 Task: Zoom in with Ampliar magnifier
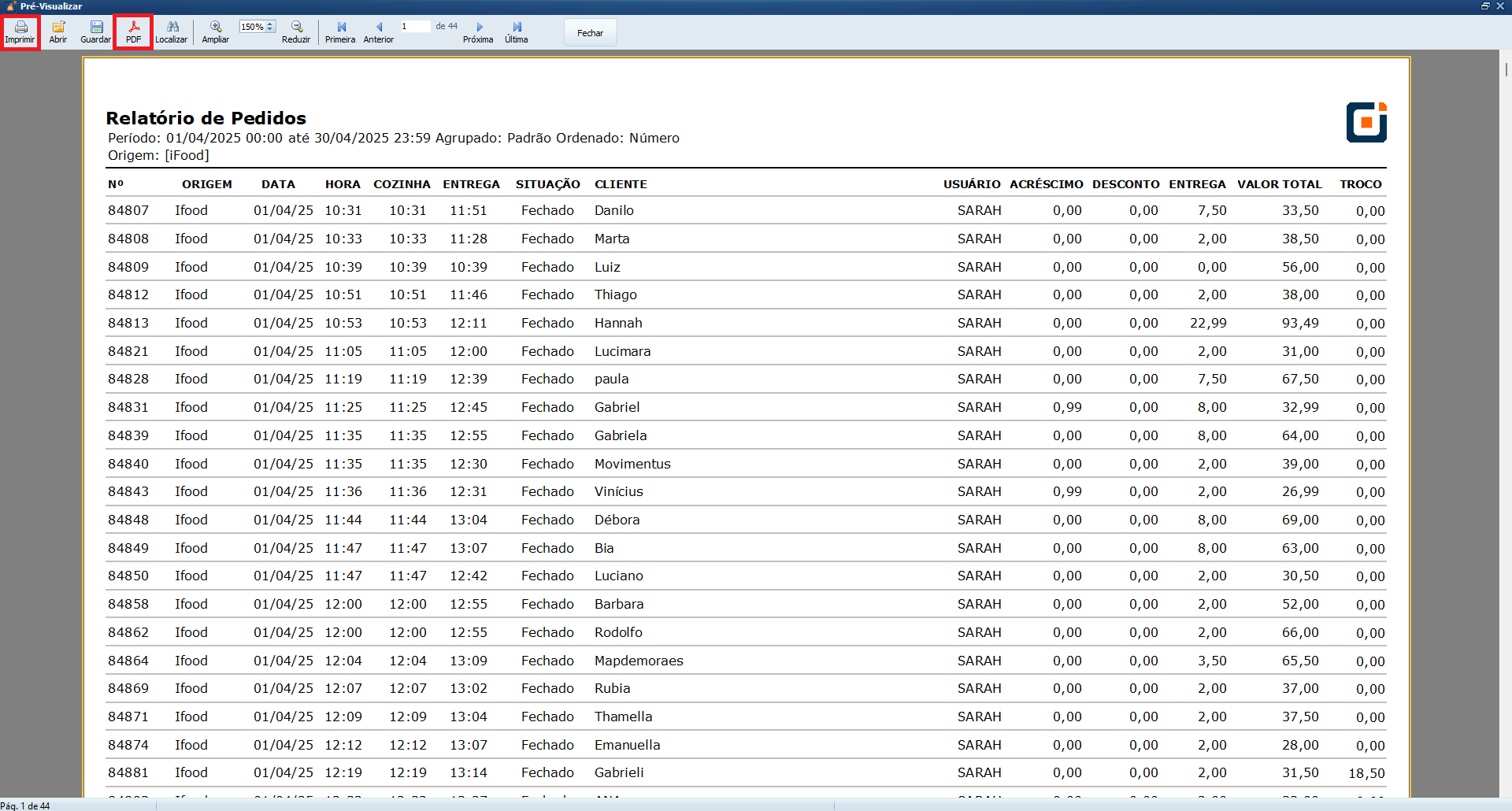coord(215,31)
